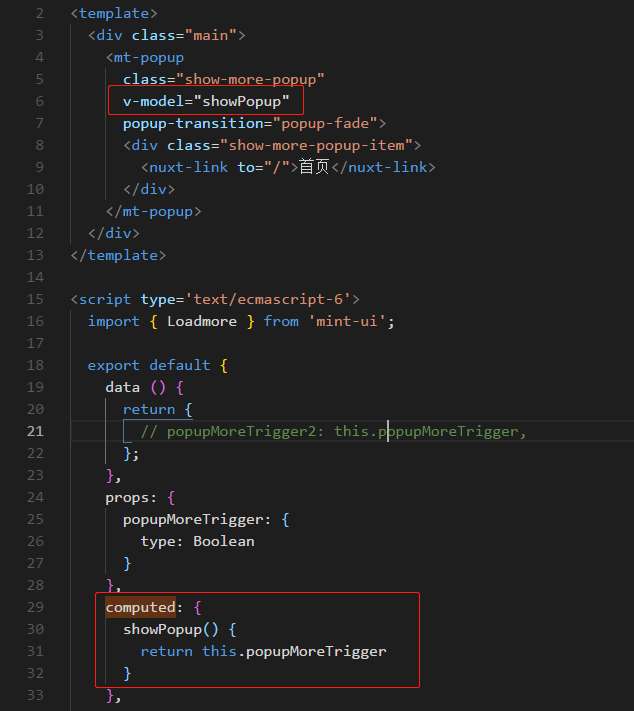Image resolution: width=634 pixels, height=711 pixels.
Task: Click the closing </template> tag
Action: [x=118, y=255]
